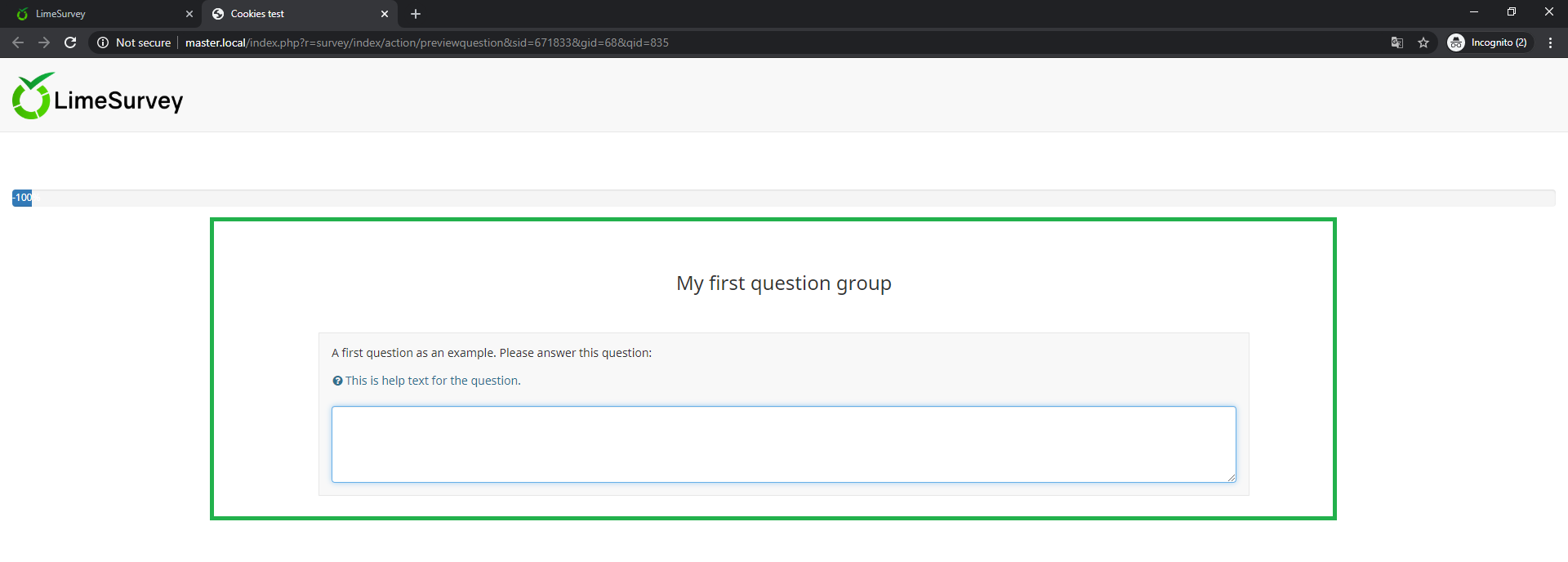Image resolution: width=1568 pixels, height=562 pixels.
Task: Open the Chrome three-dot menu
Action: pyautogui.click(x=1550, y=42)
